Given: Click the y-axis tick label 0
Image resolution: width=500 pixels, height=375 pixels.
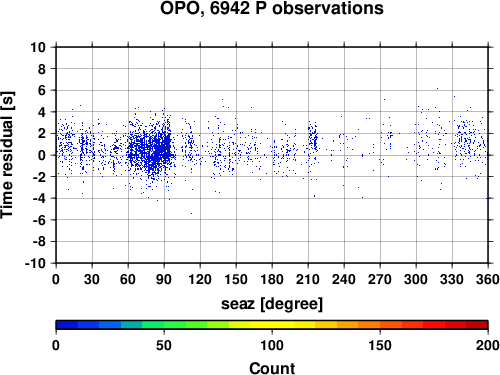Looking at the screenshot, I should pos(42,155).
